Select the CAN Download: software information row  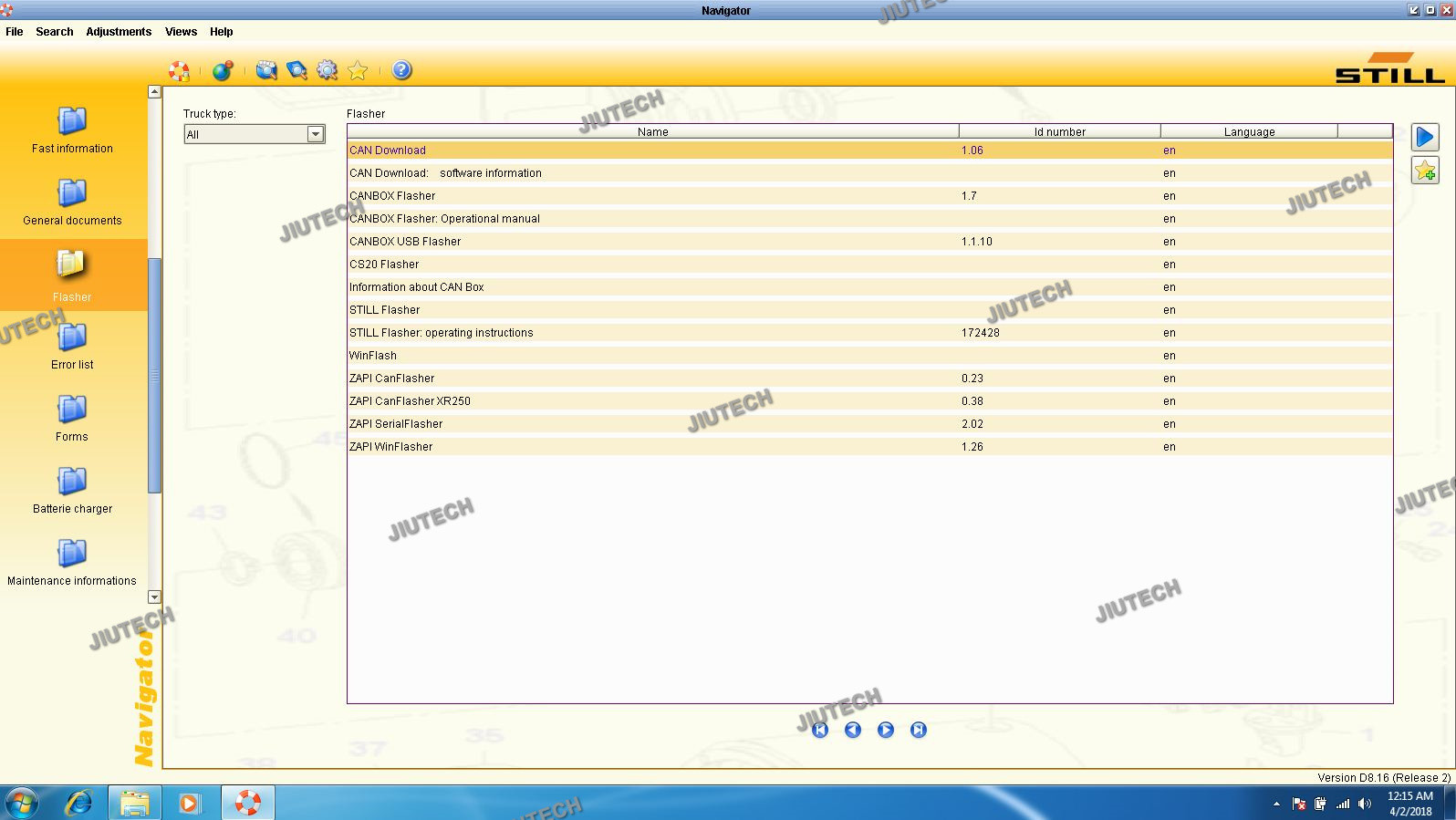click(x=869, y=173)
